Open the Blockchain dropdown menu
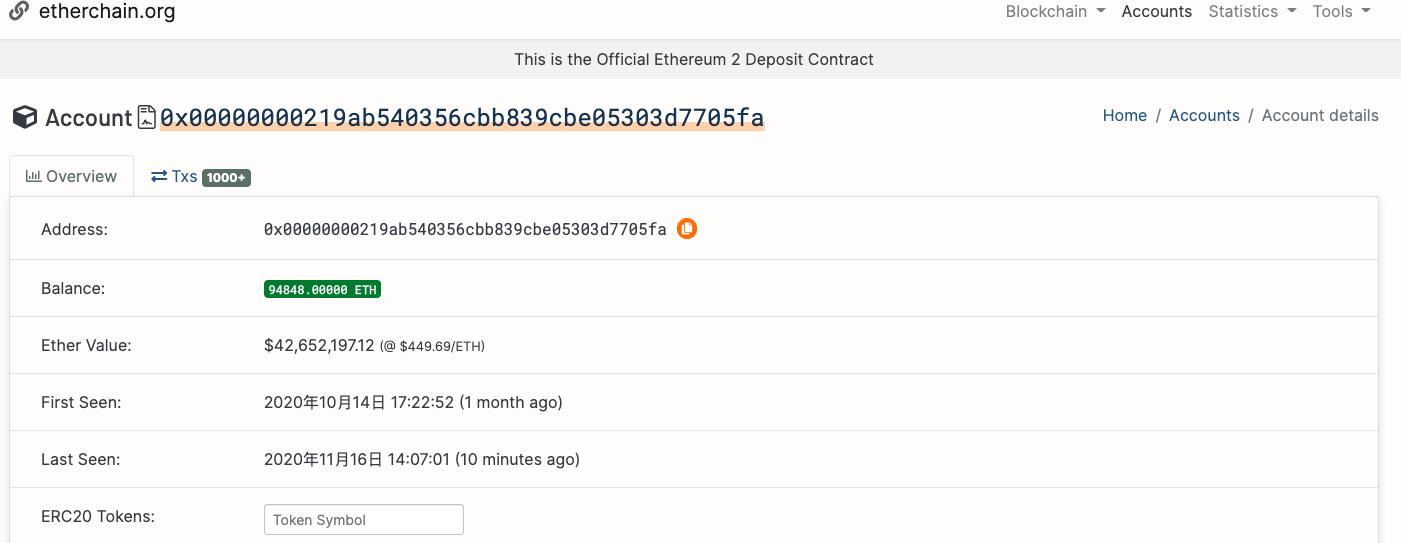Image resolution: width=1401 pixels, height=543 pixels. 1055,12
